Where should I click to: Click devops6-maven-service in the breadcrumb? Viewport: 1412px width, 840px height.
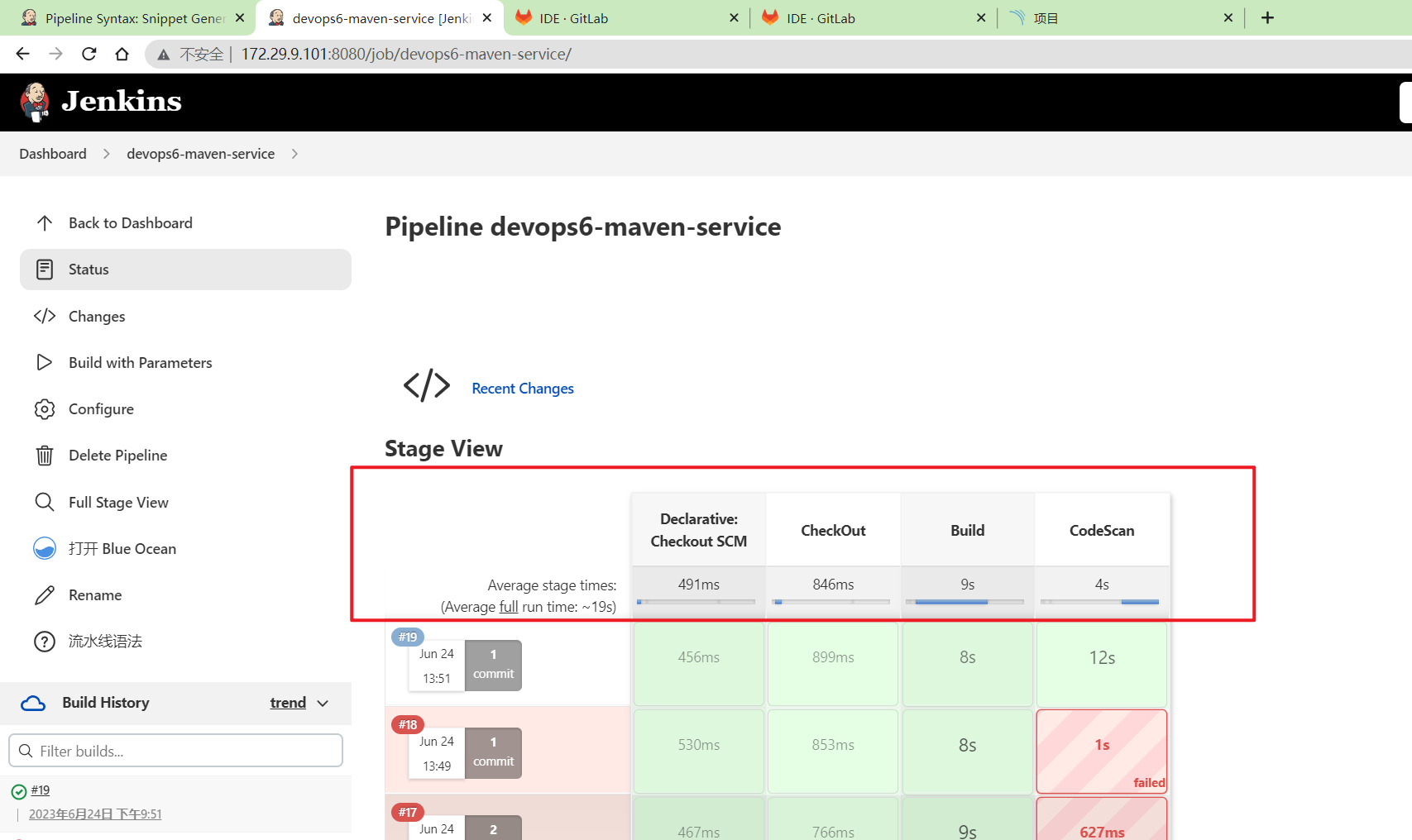pyautogui.click(x=200, y=154)
